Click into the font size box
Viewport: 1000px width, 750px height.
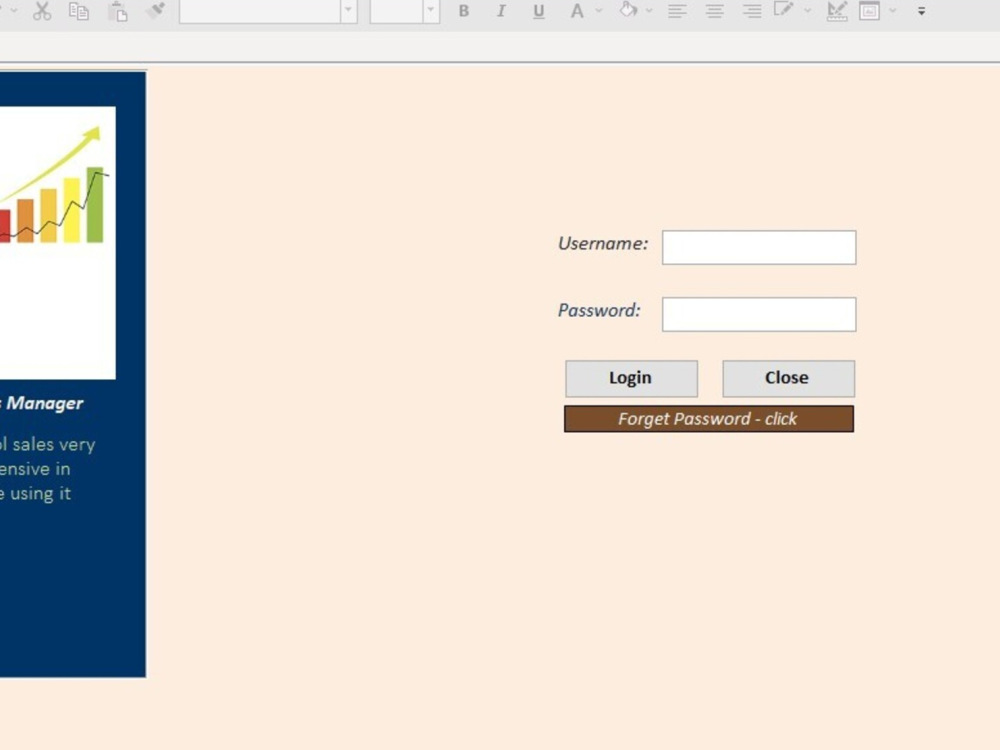coord(396,11)
